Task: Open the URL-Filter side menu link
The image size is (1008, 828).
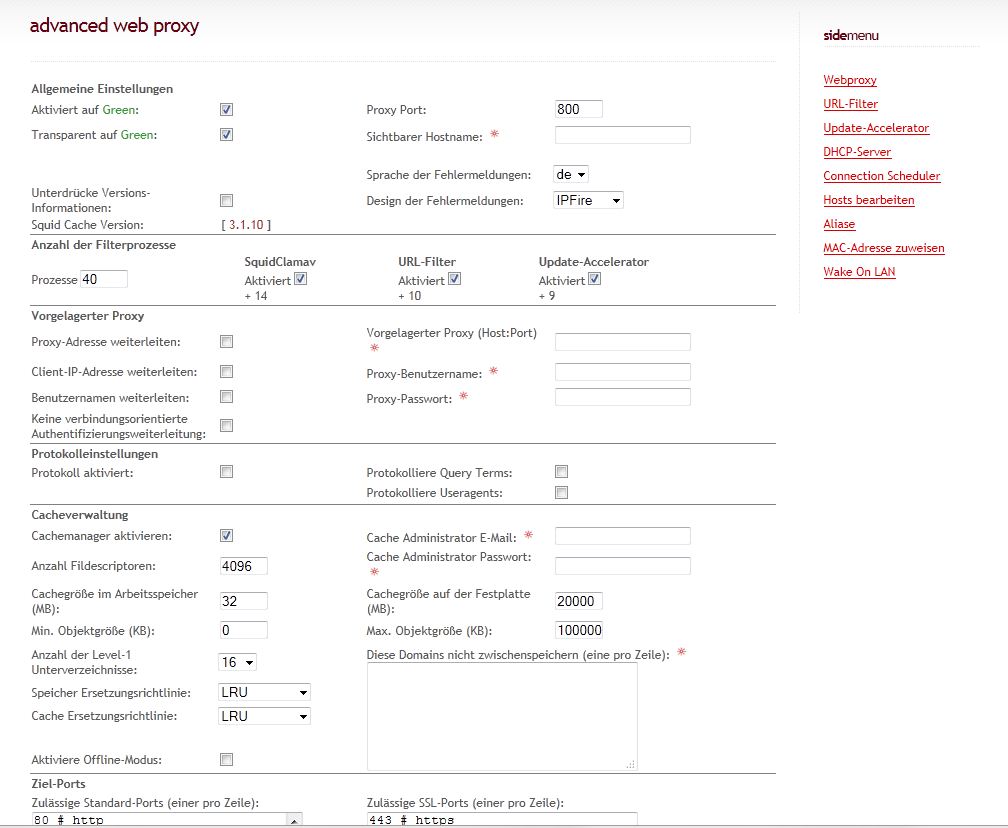Action: tap(850, 104)
